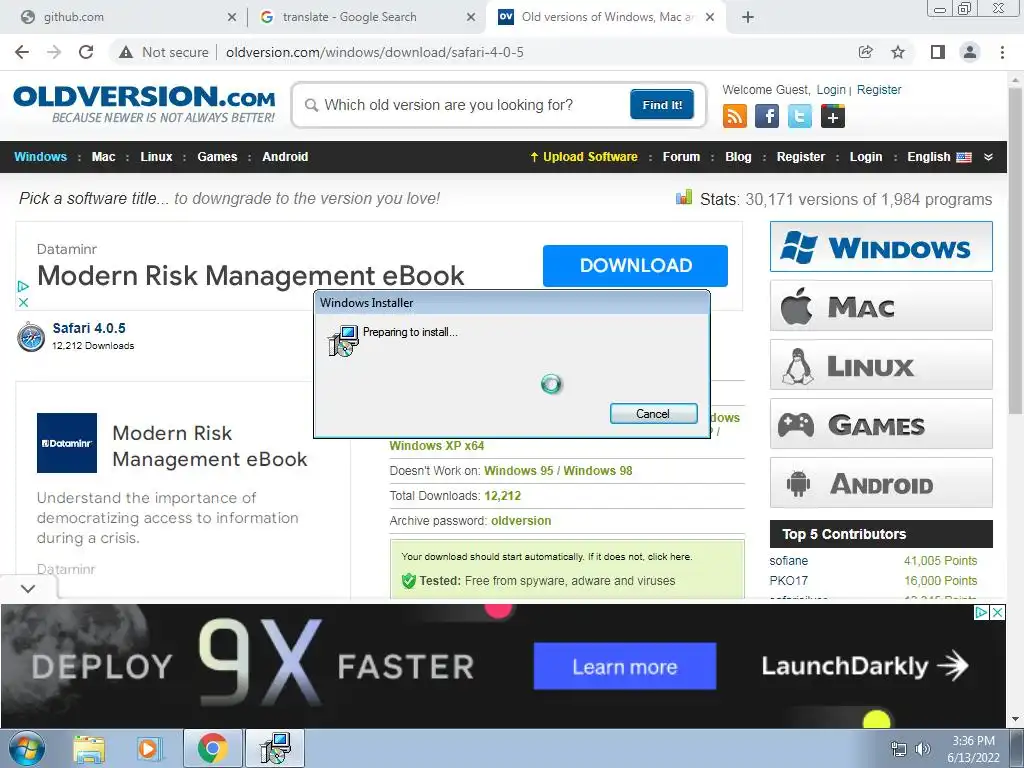
Task: Click the Games sidebar category button
Action: pyautogui.click(x=881, y=424)
